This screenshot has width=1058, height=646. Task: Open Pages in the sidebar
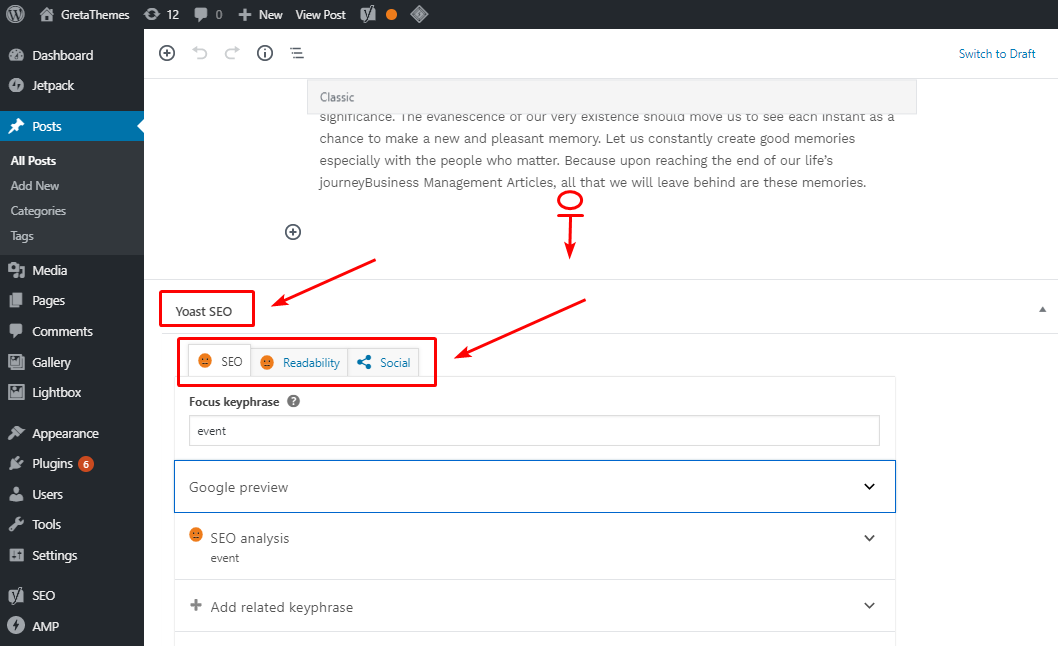click(72, 300)
